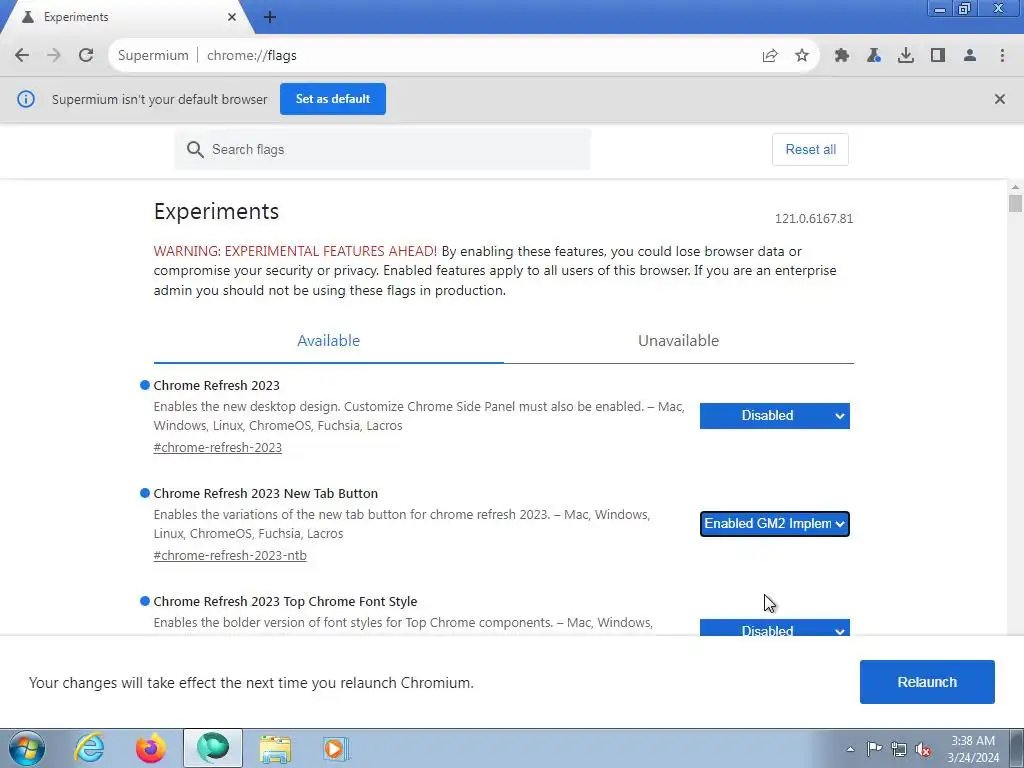Open the taskbar clock showing 3:38 AM
This screenshot has height=768, width=1024.
[973, 748]
